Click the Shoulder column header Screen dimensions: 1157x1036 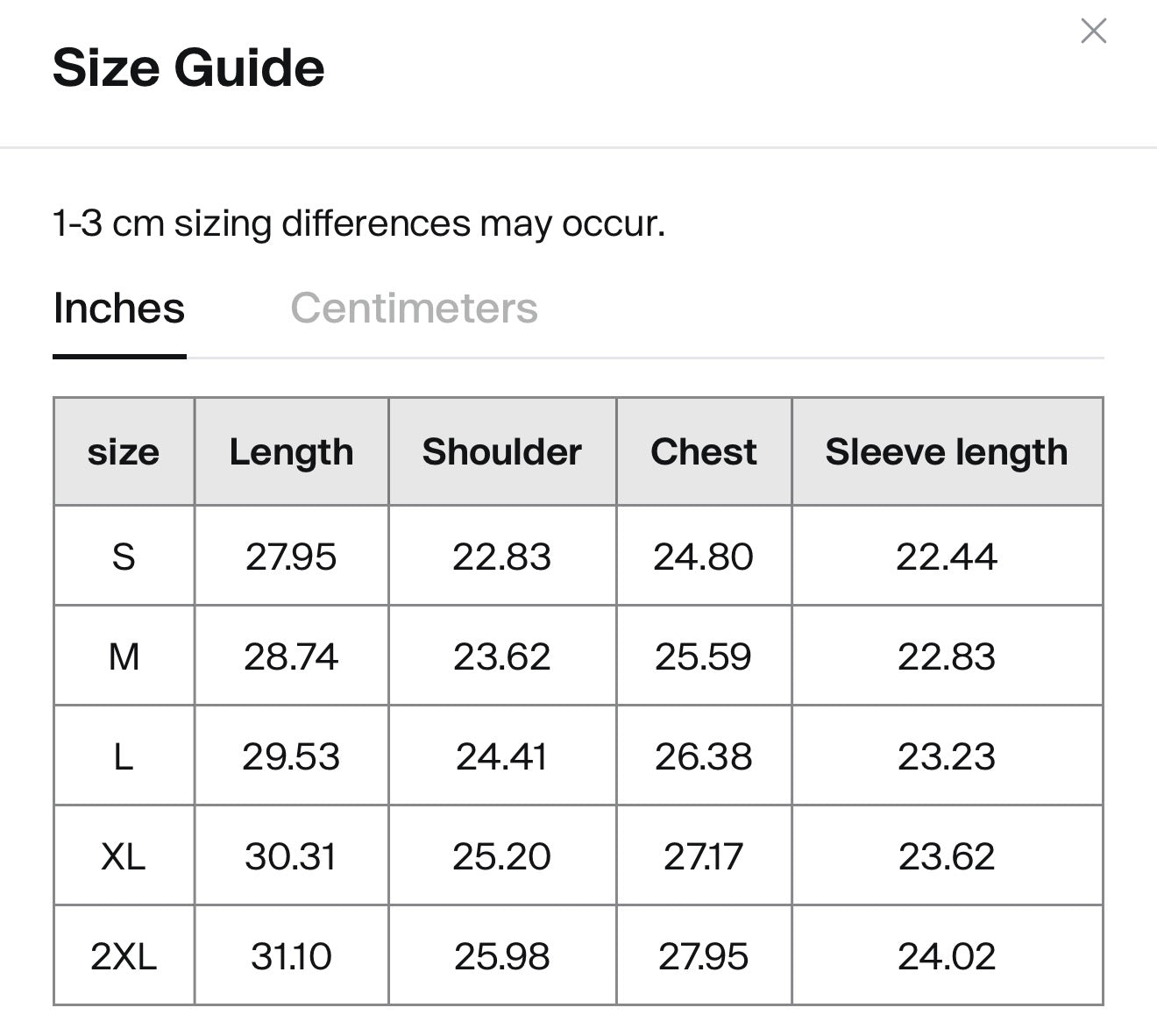[501, 452]
